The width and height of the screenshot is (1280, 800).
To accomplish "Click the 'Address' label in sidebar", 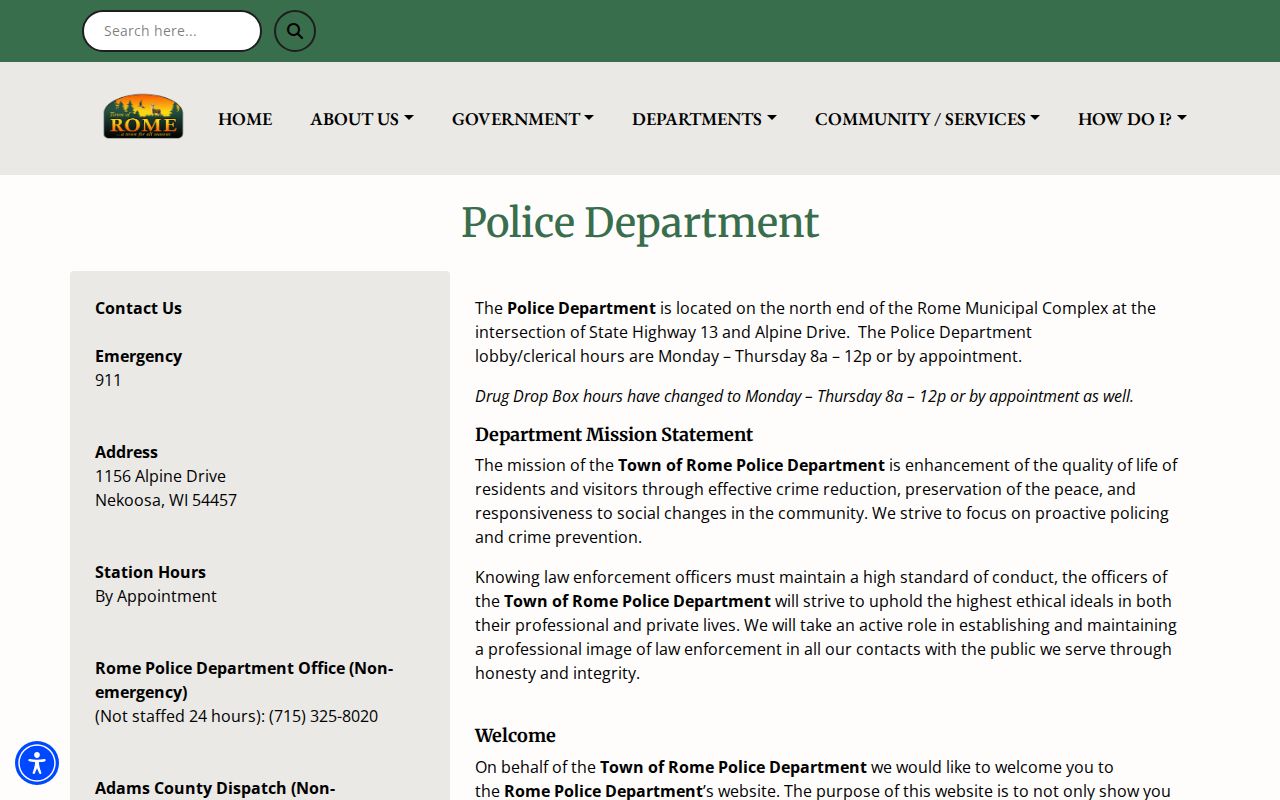I will tap(126, 452).
